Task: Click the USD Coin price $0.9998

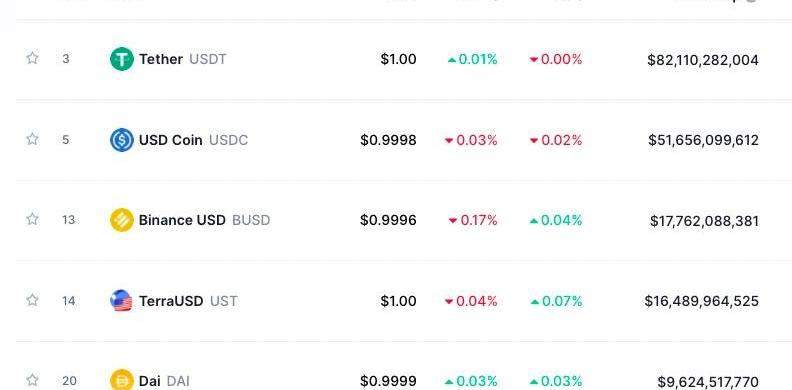Action: [388, 140]
